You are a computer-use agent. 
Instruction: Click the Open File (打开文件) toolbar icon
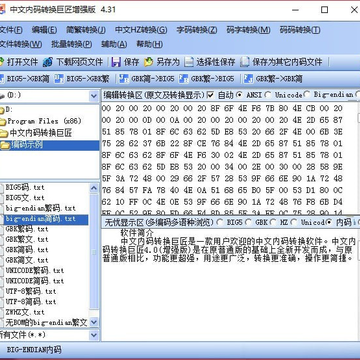[1, 62]
